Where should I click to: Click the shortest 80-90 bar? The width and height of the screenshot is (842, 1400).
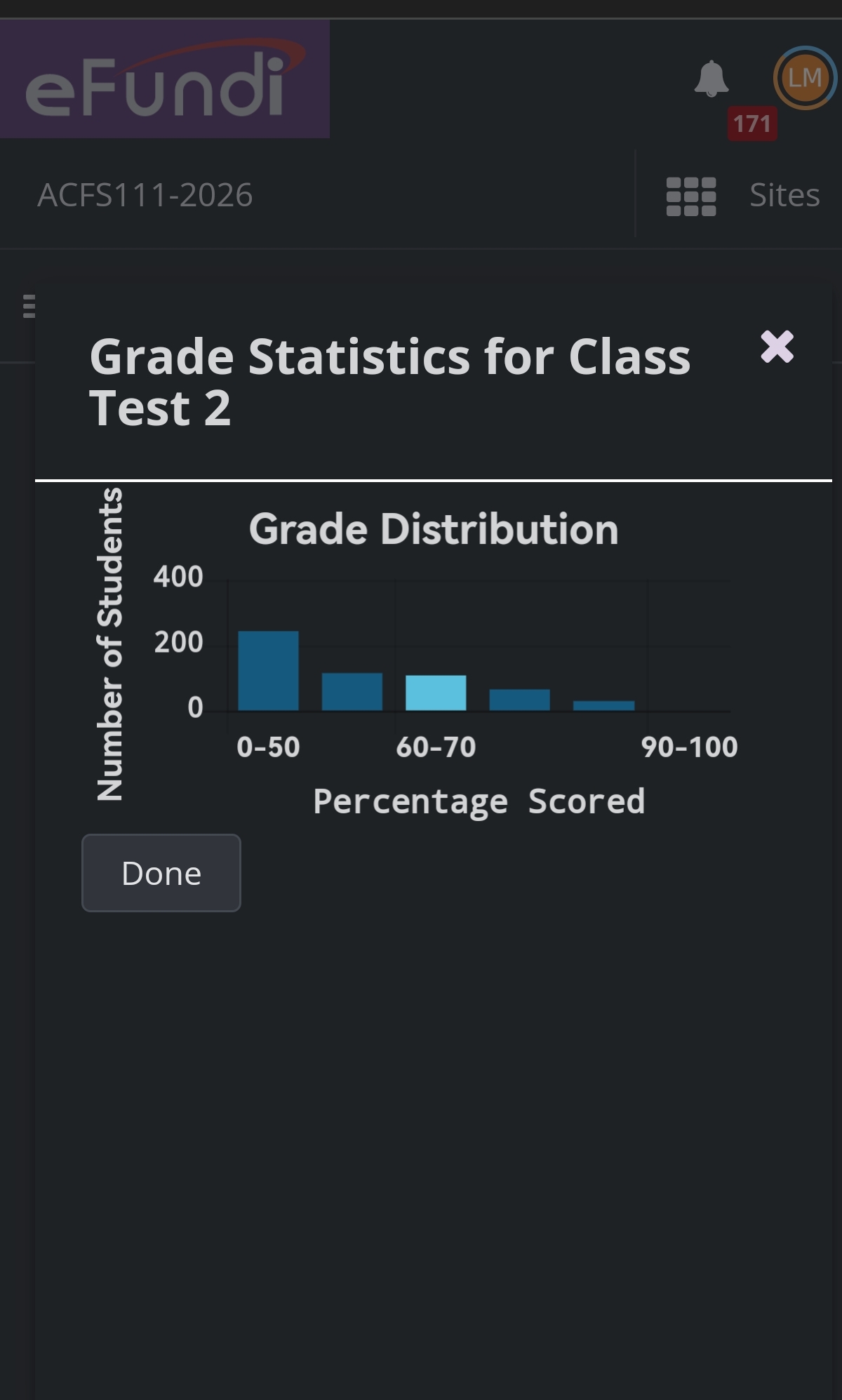click(603, 705)
